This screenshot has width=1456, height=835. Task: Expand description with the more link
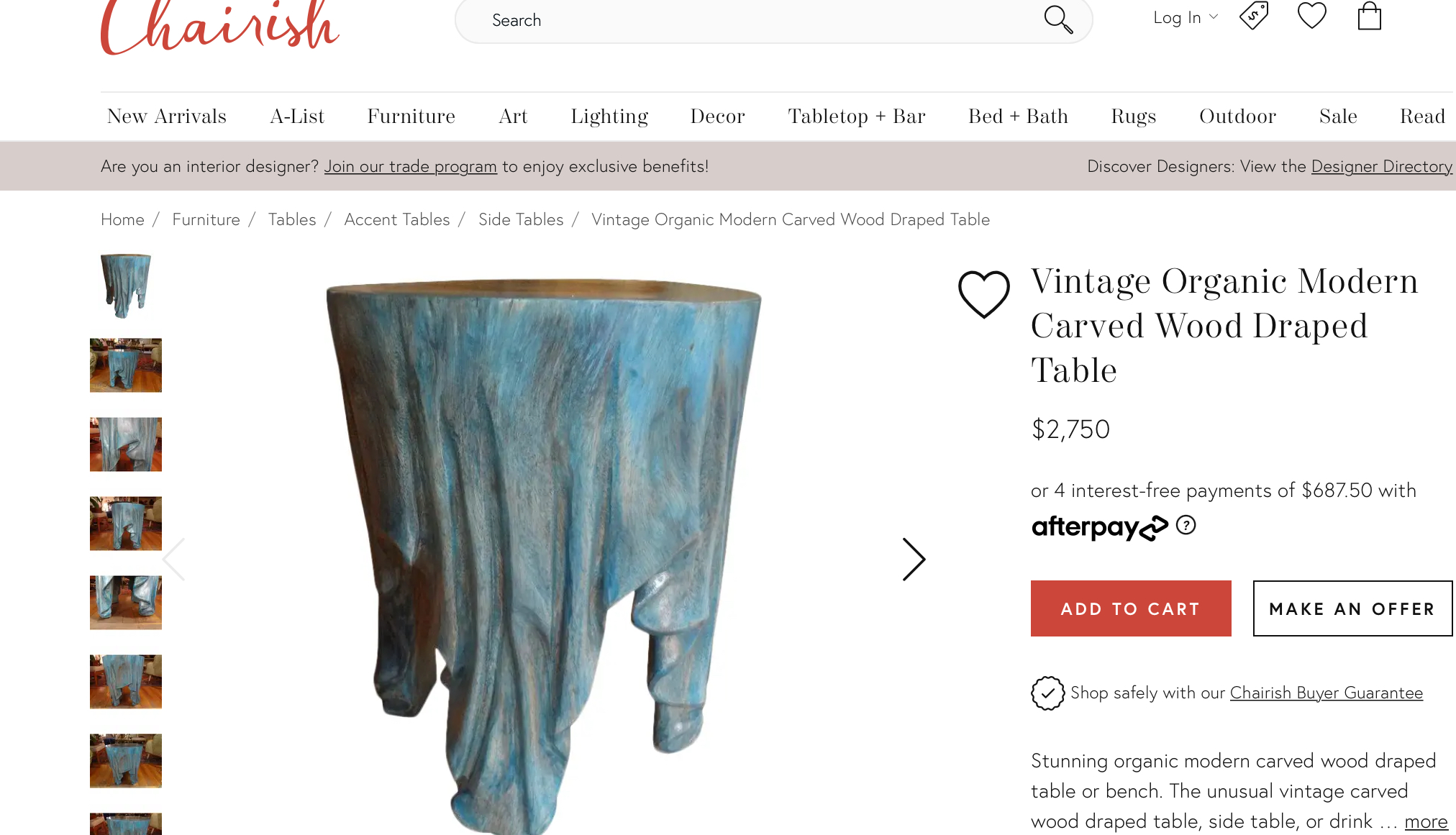[x=1426, y=821]
